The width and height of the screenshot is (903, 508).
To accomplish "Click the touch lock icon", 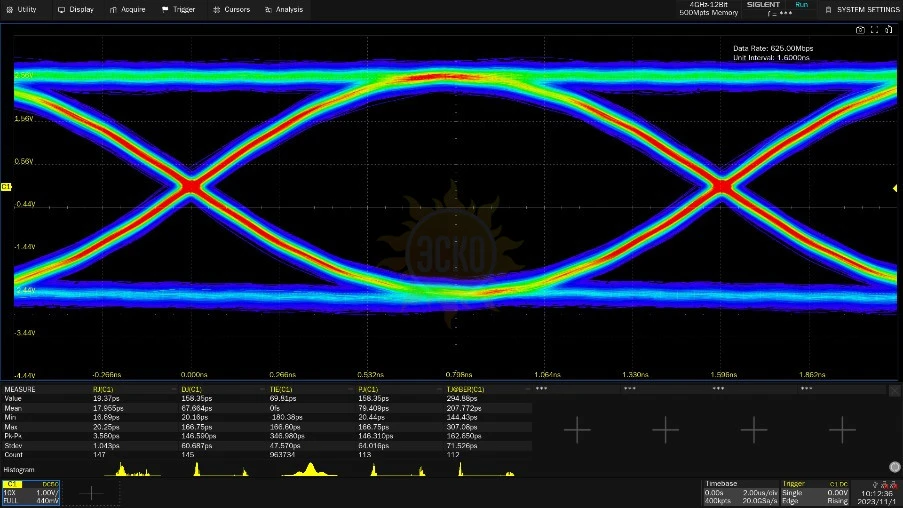I will pos(889,30).
